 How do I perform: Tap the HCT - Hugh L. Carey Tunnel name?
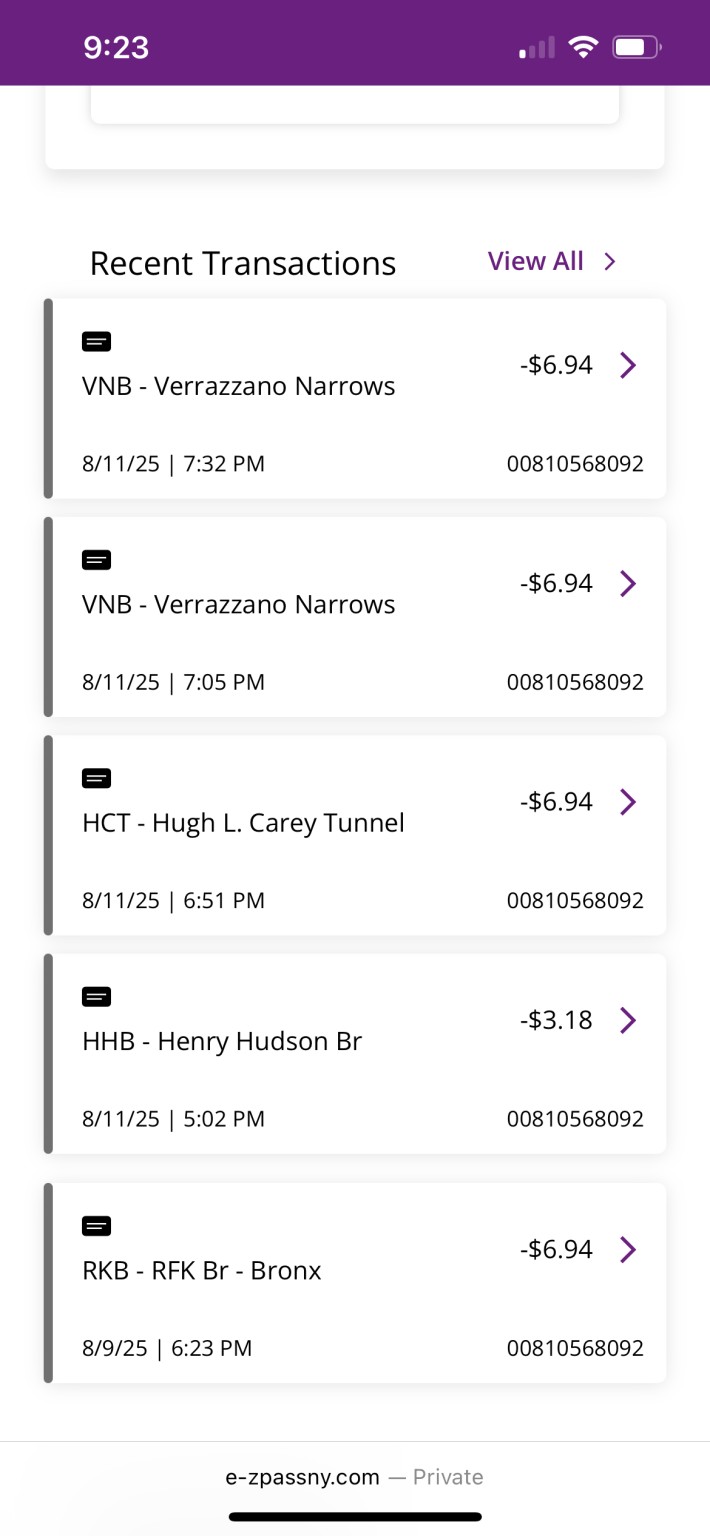[x=243, y=823]
